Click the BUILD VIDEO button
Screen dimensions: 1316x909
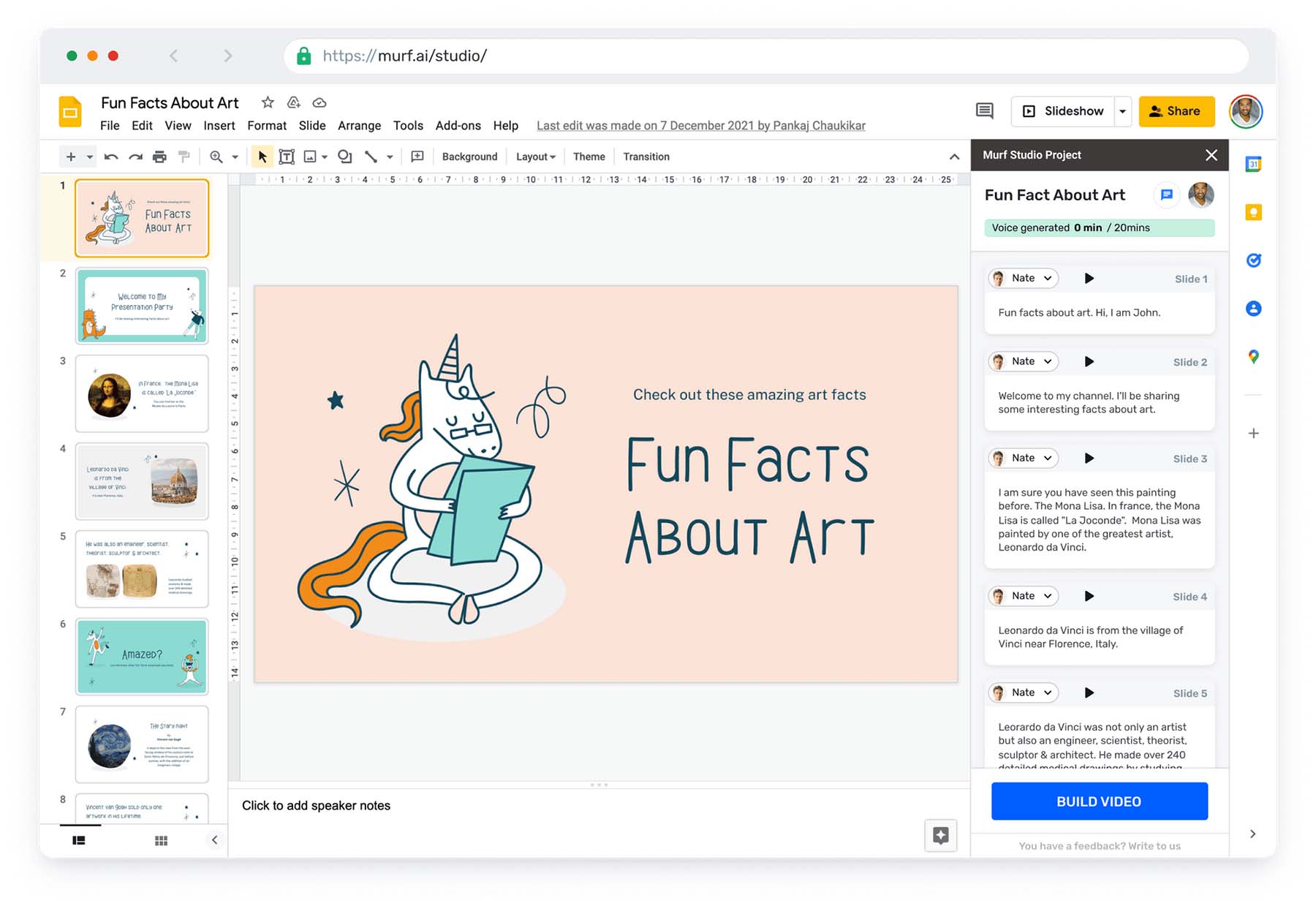tap(1098, 801)
